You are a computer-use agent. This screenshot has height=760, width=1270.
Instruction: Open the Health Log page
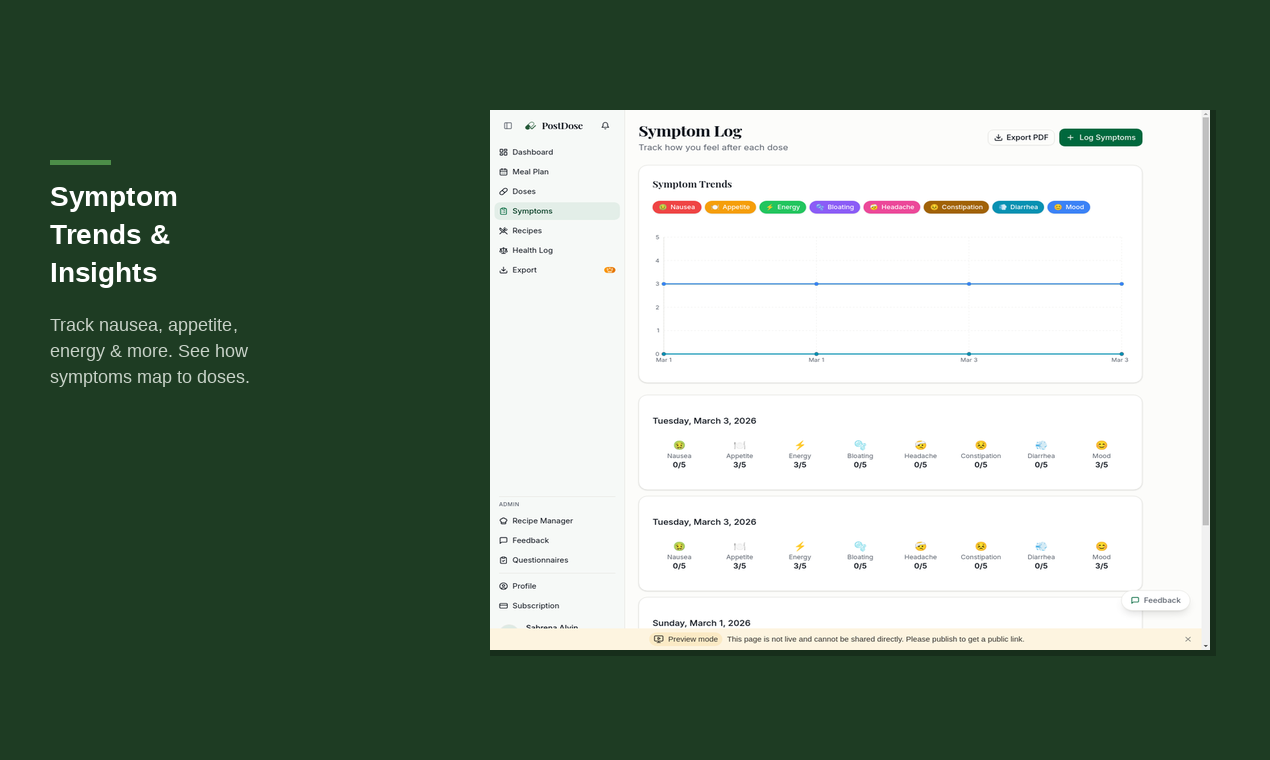[x=557, y=250]
